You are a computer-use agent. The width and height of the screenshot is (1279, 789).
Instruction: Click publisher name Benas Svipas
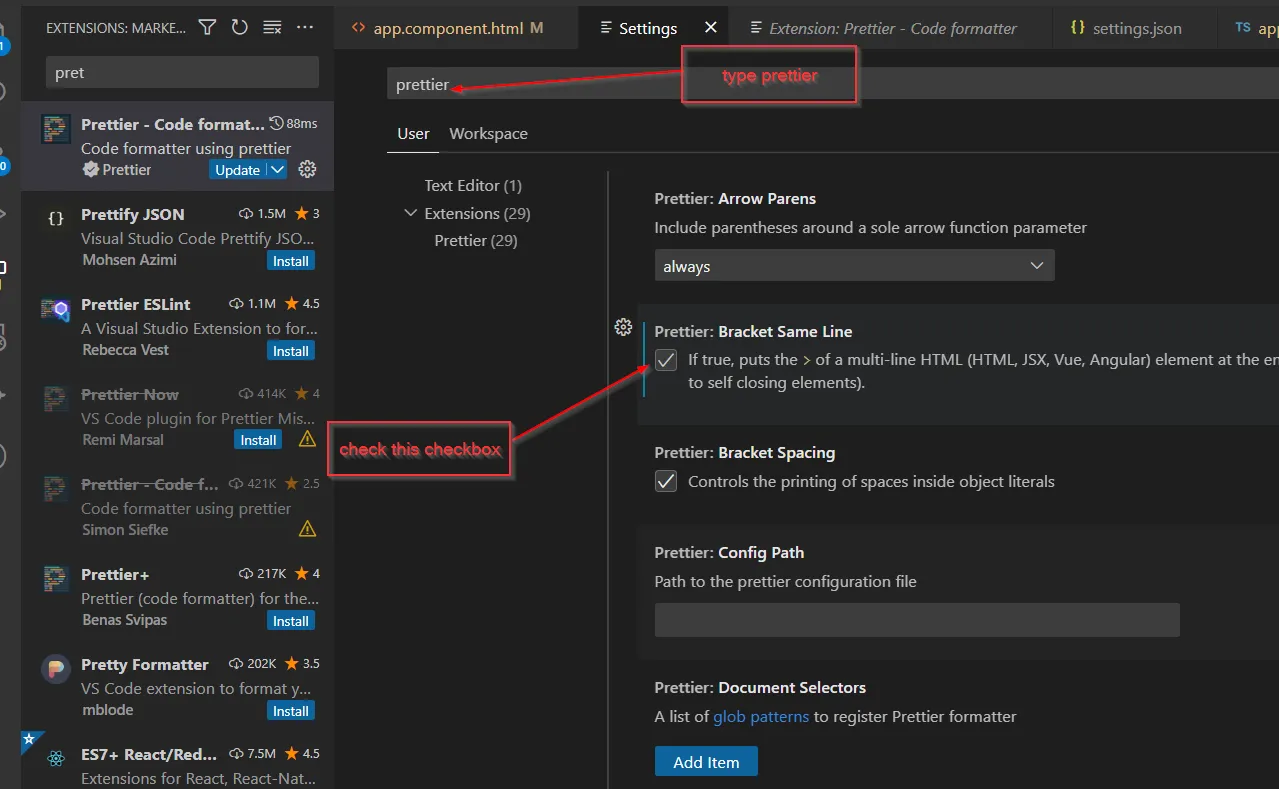[125, 620]
